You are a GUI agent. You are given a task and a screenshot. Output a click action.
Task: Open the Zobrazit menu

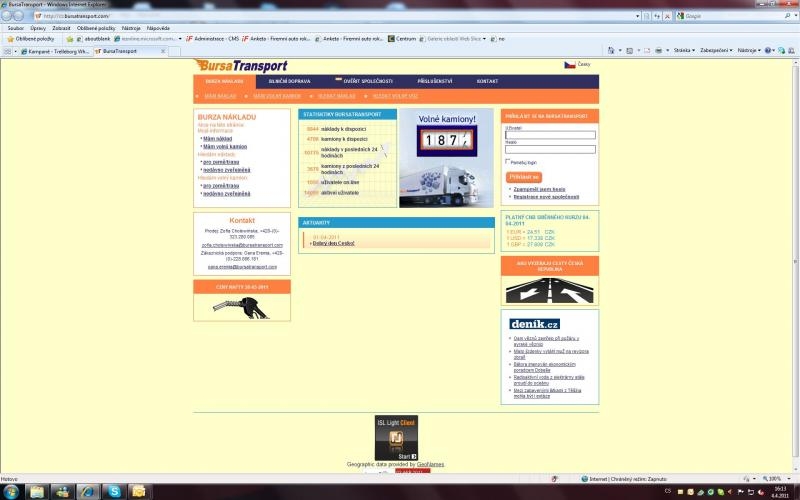61,28
